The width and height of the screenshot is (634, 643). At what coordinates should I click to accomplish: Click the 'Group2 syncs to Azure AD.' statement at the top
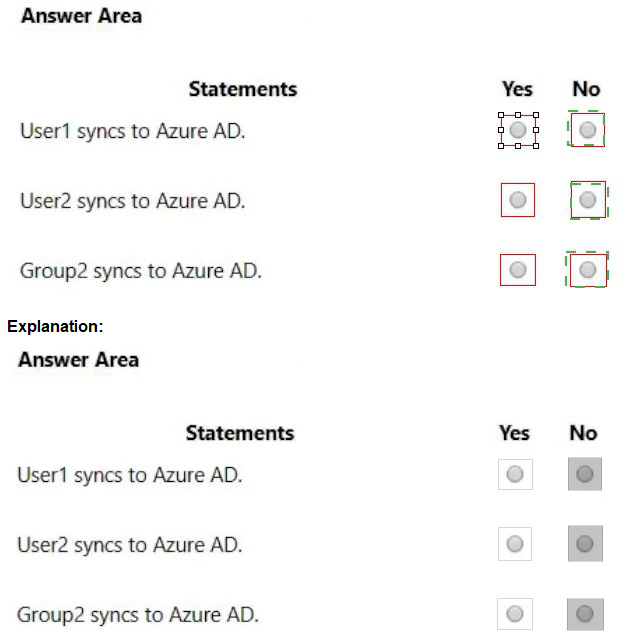point(141,271)
